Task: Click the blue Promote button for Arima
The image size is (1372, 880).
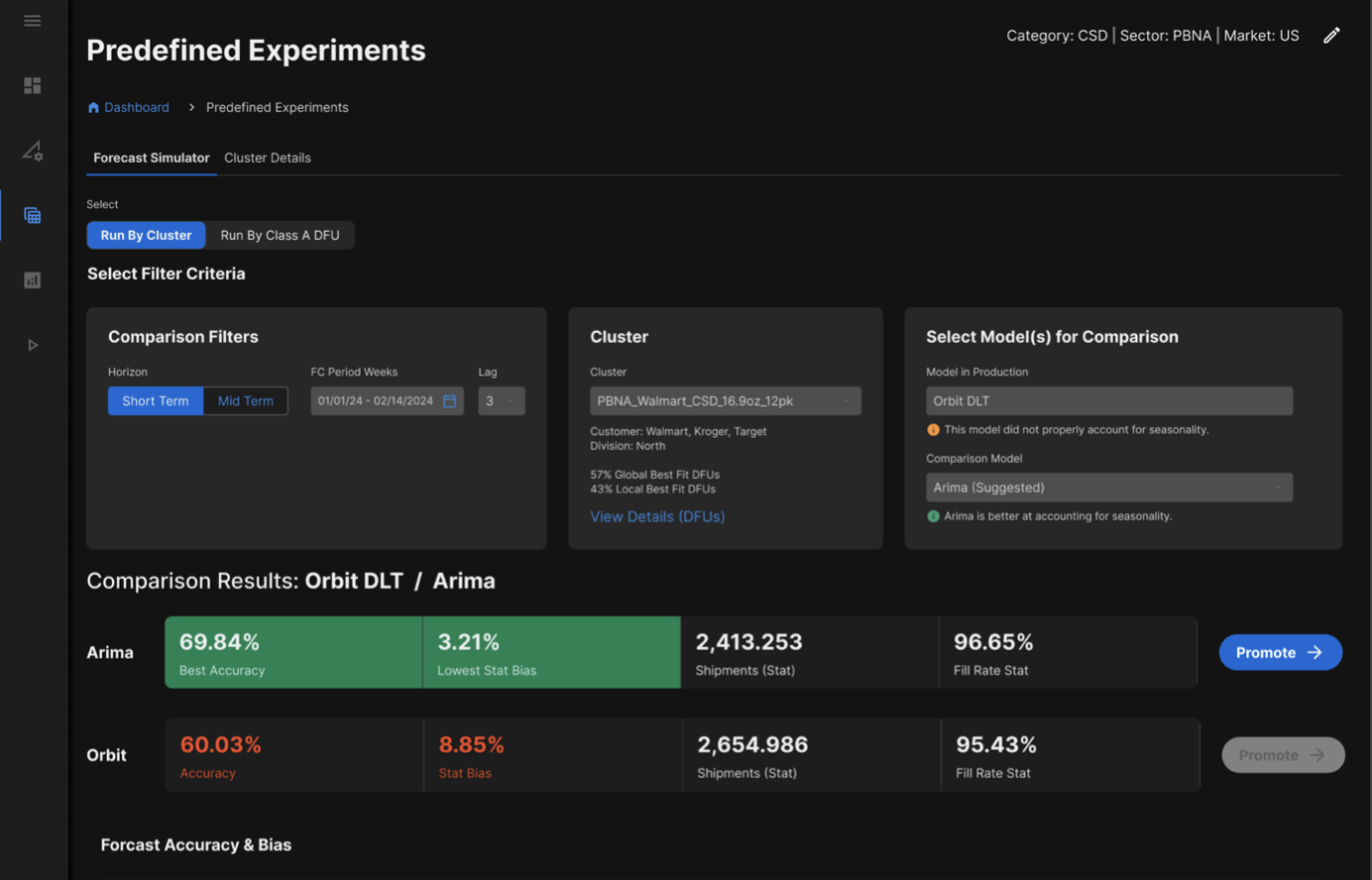Action: click(1279, 652)
